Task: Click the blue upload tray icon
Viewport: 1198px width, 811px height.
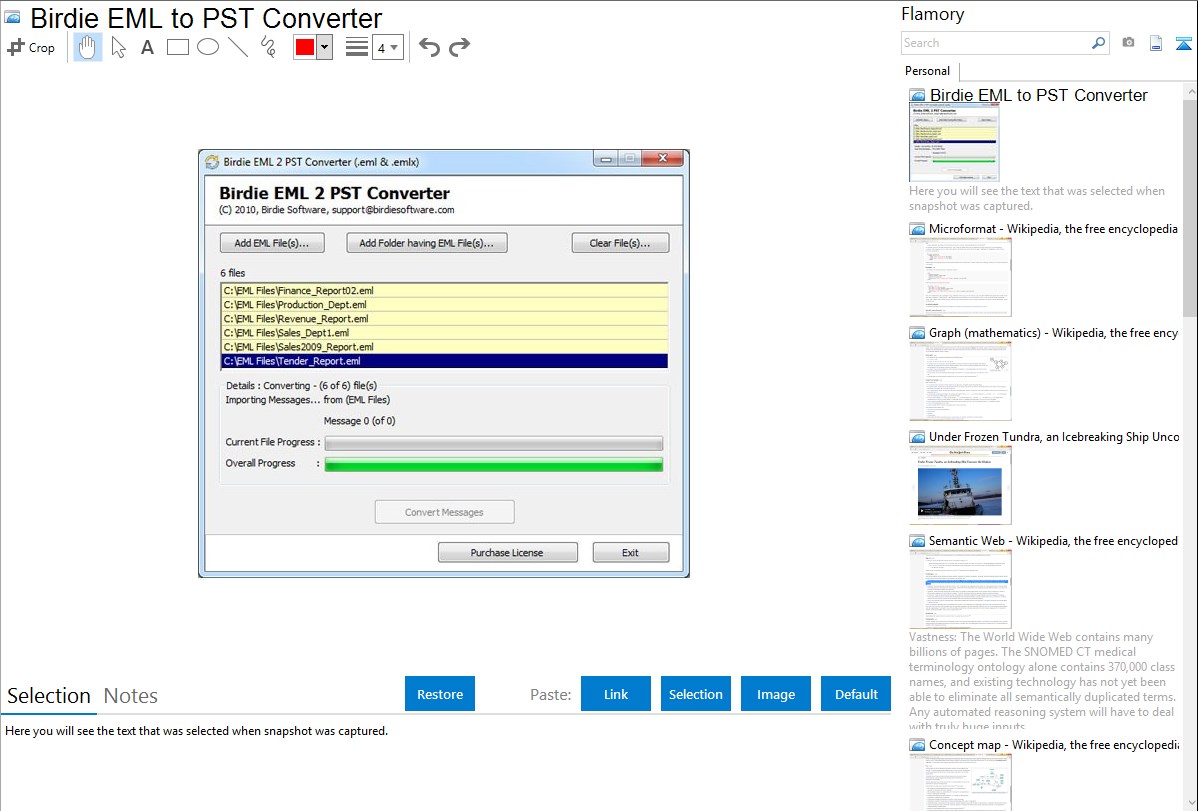Action: click(x=1183, y=44)
